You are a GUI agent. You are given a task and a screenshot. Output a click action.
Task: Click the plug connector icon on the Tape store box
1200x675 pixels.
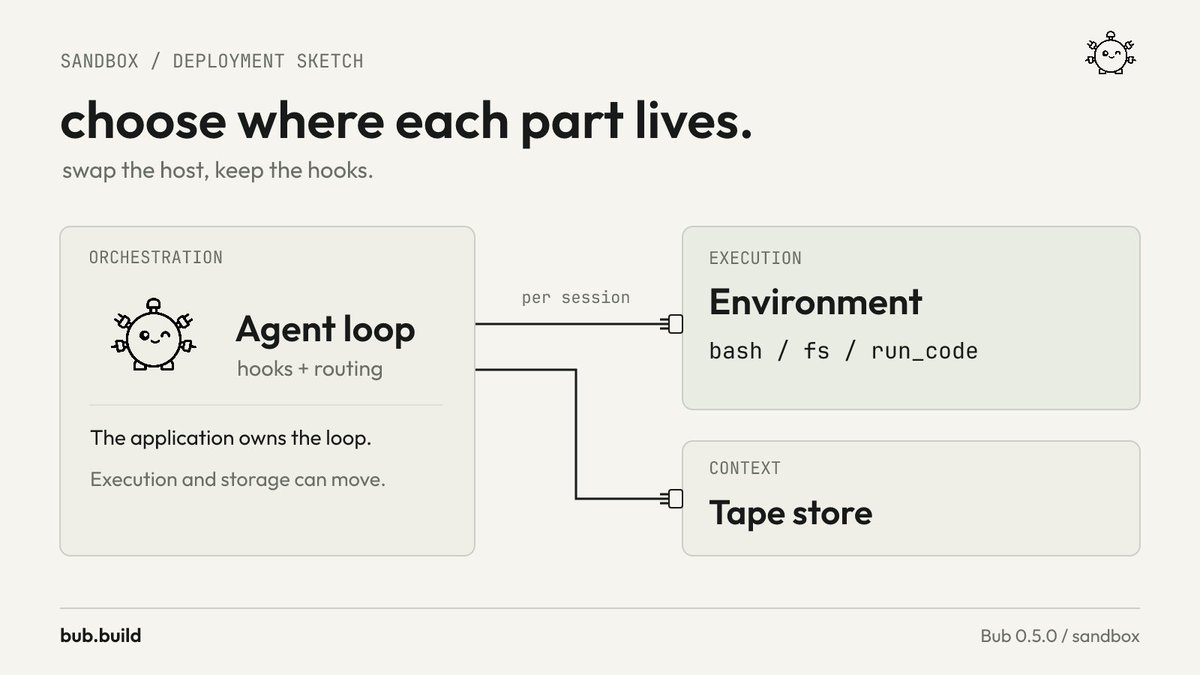point(674,498)
